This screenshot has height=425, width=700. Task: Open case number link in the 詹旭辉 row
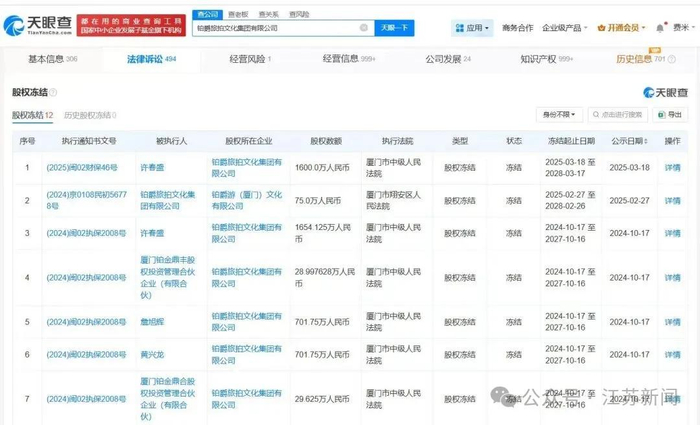click(86, 322)
